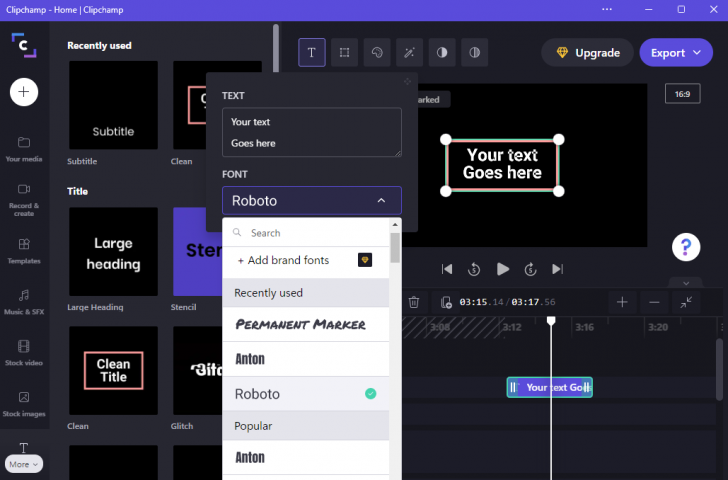
Task: Delete selected clip with trash icon
Action: pyautogui.click(x=414, y=302)
